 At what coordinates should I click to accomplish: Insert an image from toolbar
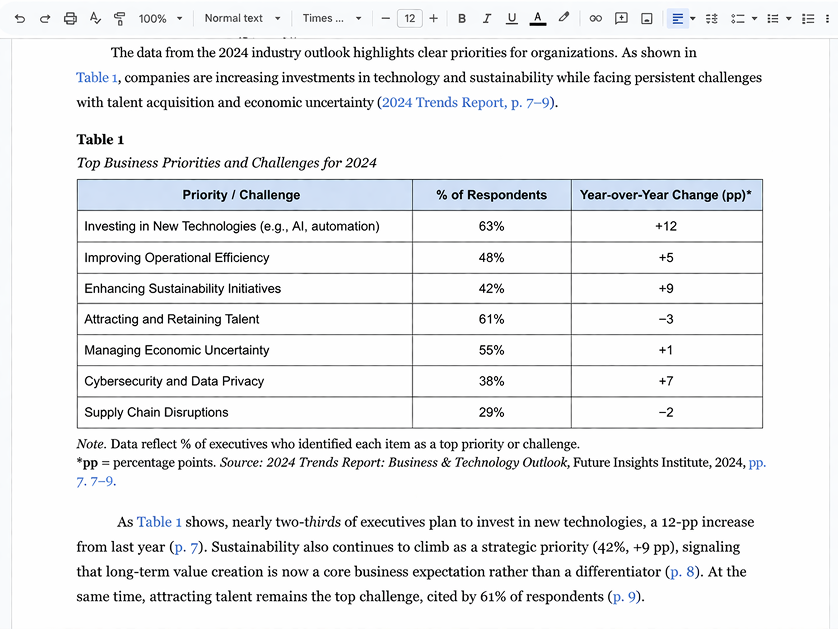coord(647,18)
